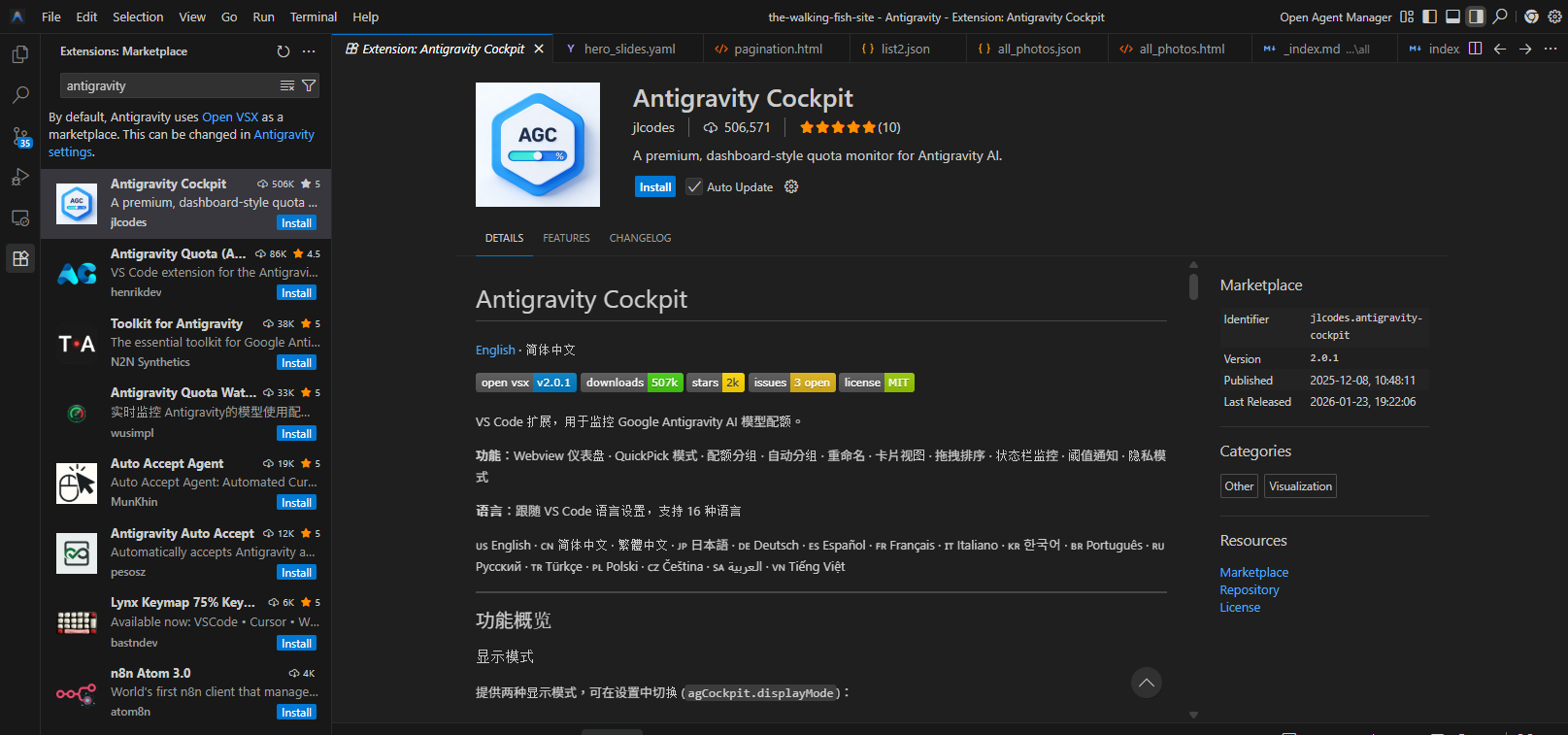1568x735 pixels.
Task: Open editor more actions ellipsis menu
Action: [x=1551, y=49]
